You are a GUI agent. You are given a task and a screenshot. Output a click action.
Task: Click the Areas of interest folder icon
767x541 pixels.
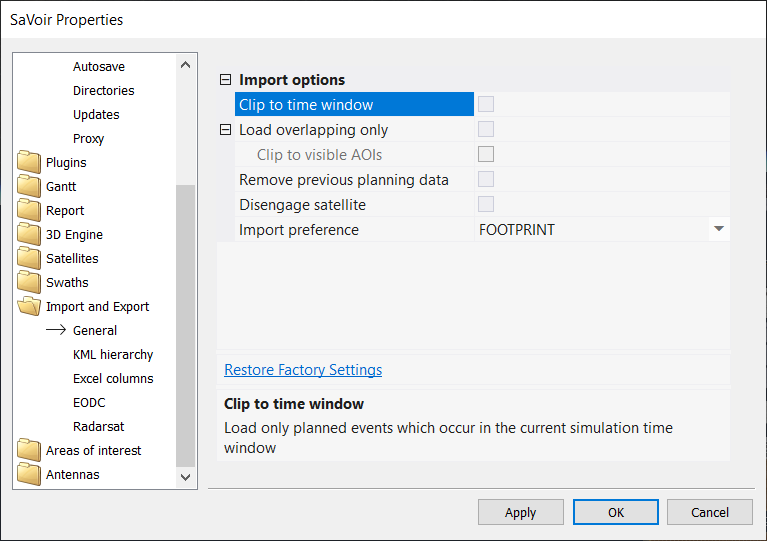tap(29, 451)
